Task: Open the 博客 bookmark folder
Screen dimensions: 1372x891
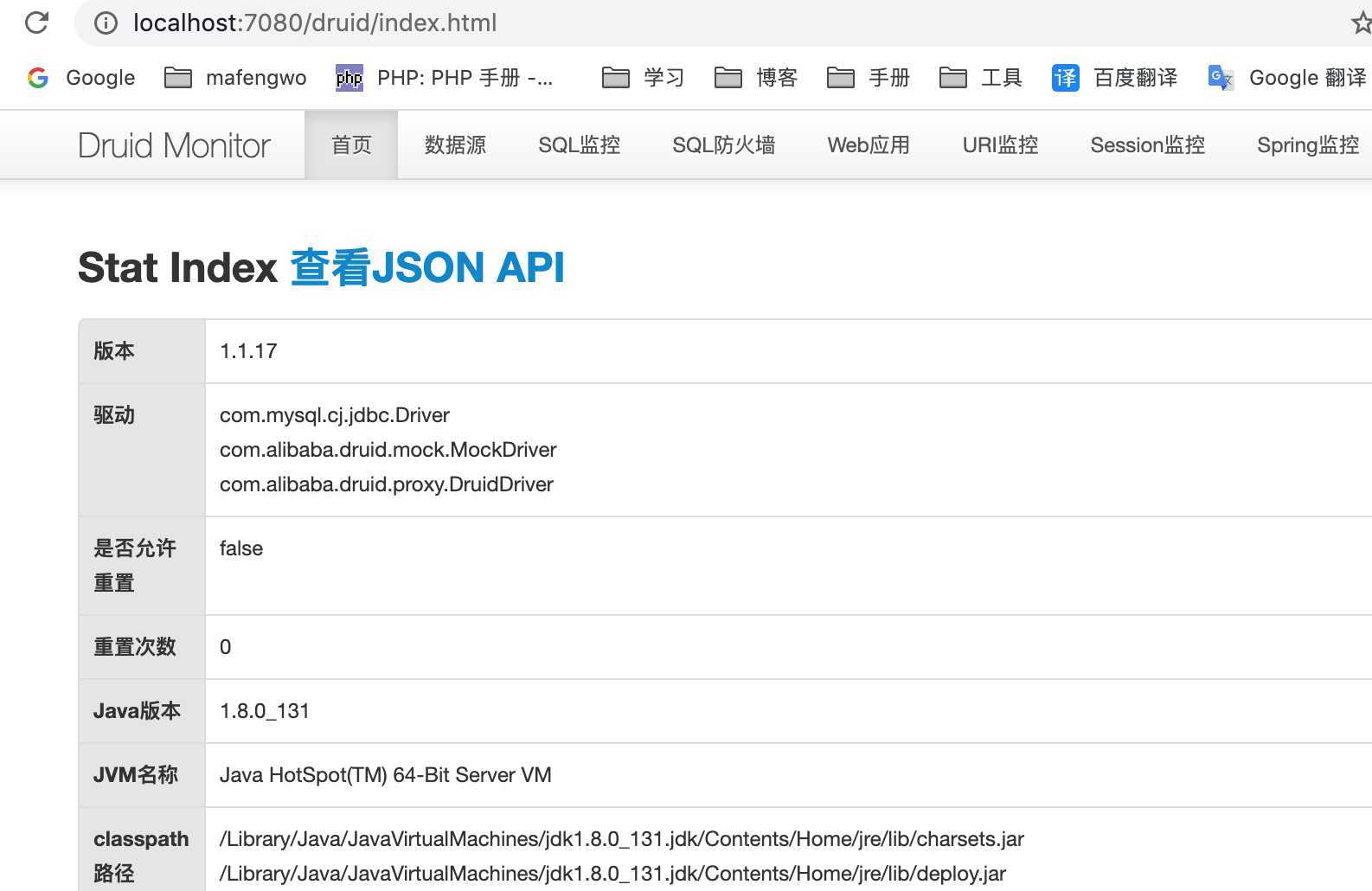Action: (755, 78)
